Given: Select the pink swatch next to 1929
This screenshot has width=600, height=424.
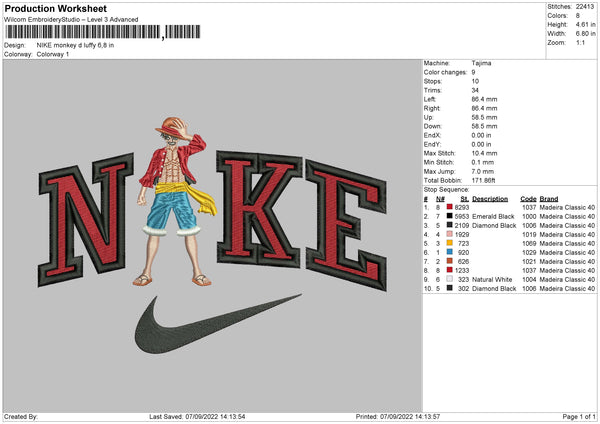Looking at the screenshot, I should [450, 234].
